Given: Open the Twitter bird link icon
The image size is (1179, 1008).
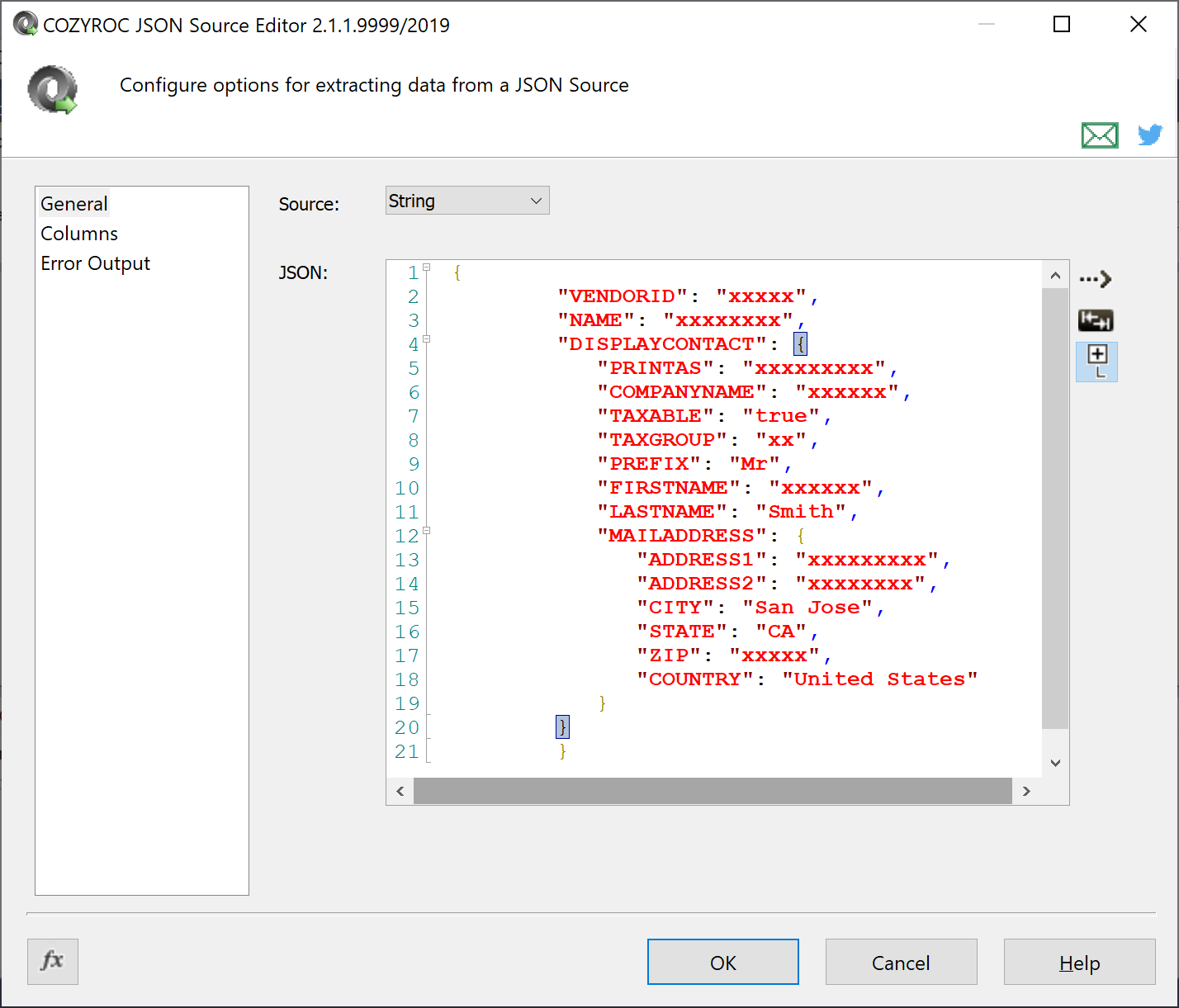Looking at the screenshot, I should pyautogui.click(x=1150, y=135).
